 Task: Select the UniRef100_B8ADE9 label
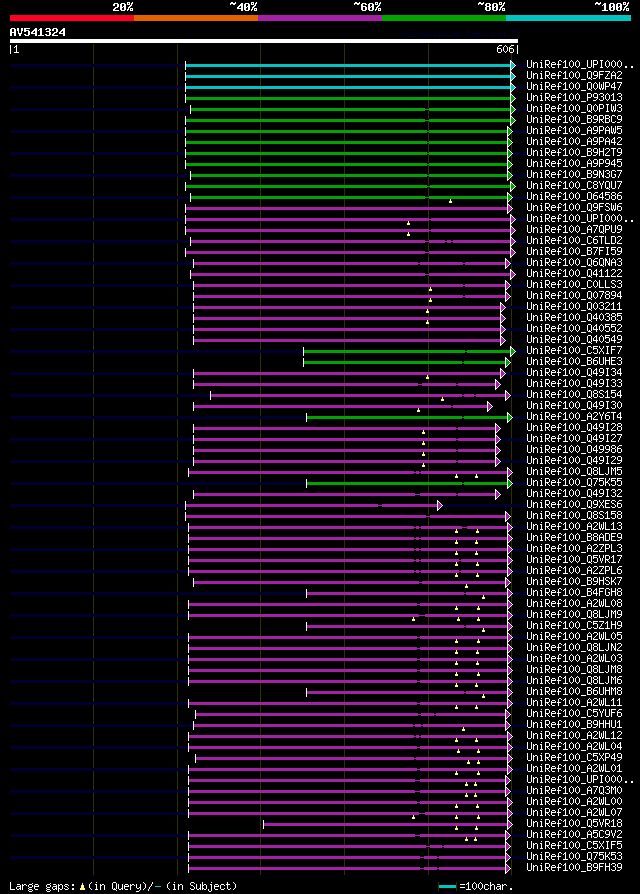point(574,537)
